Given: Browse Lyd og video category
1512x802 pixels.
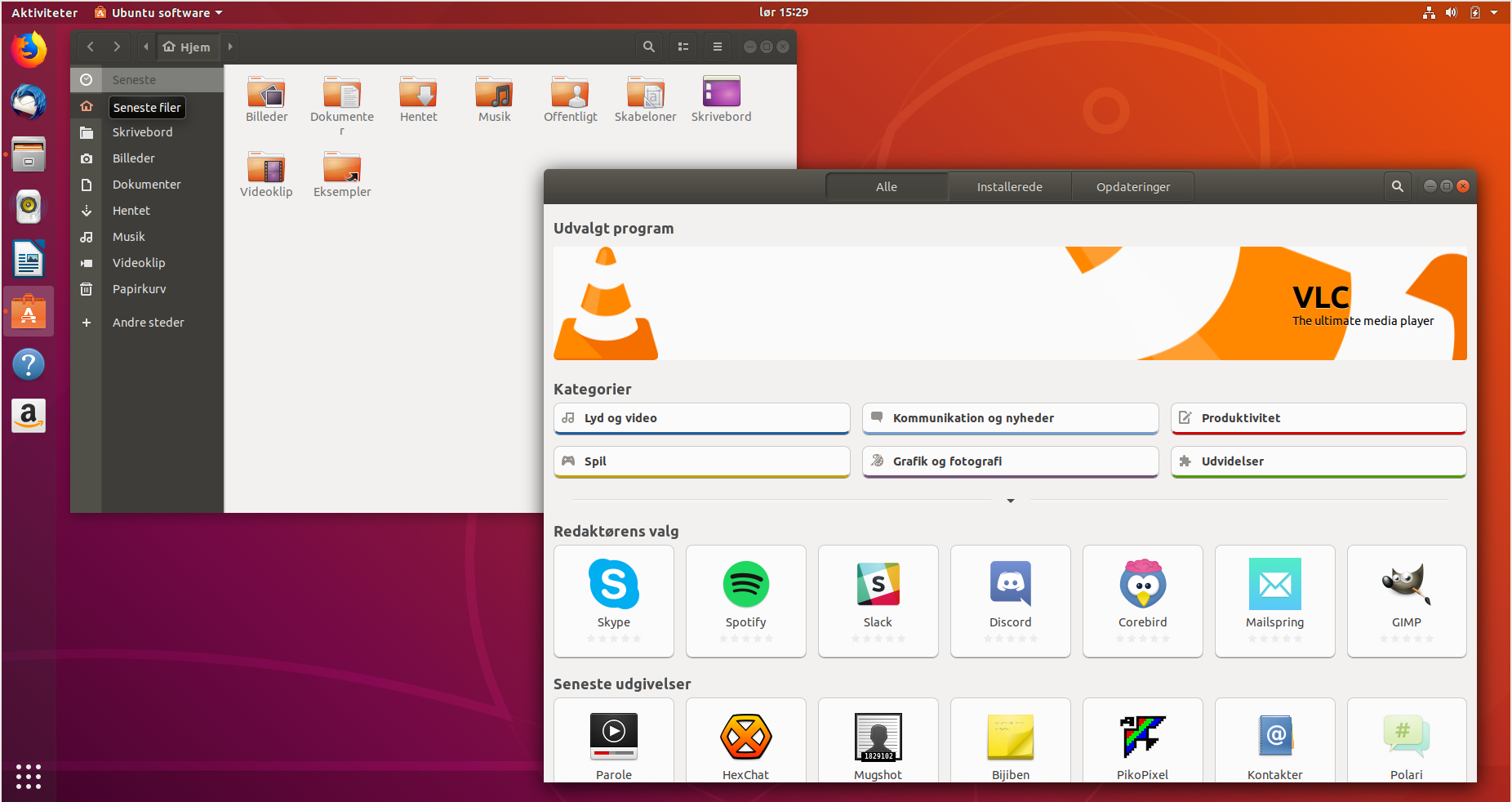Looking at the screenshot, I should pos(702,418).
